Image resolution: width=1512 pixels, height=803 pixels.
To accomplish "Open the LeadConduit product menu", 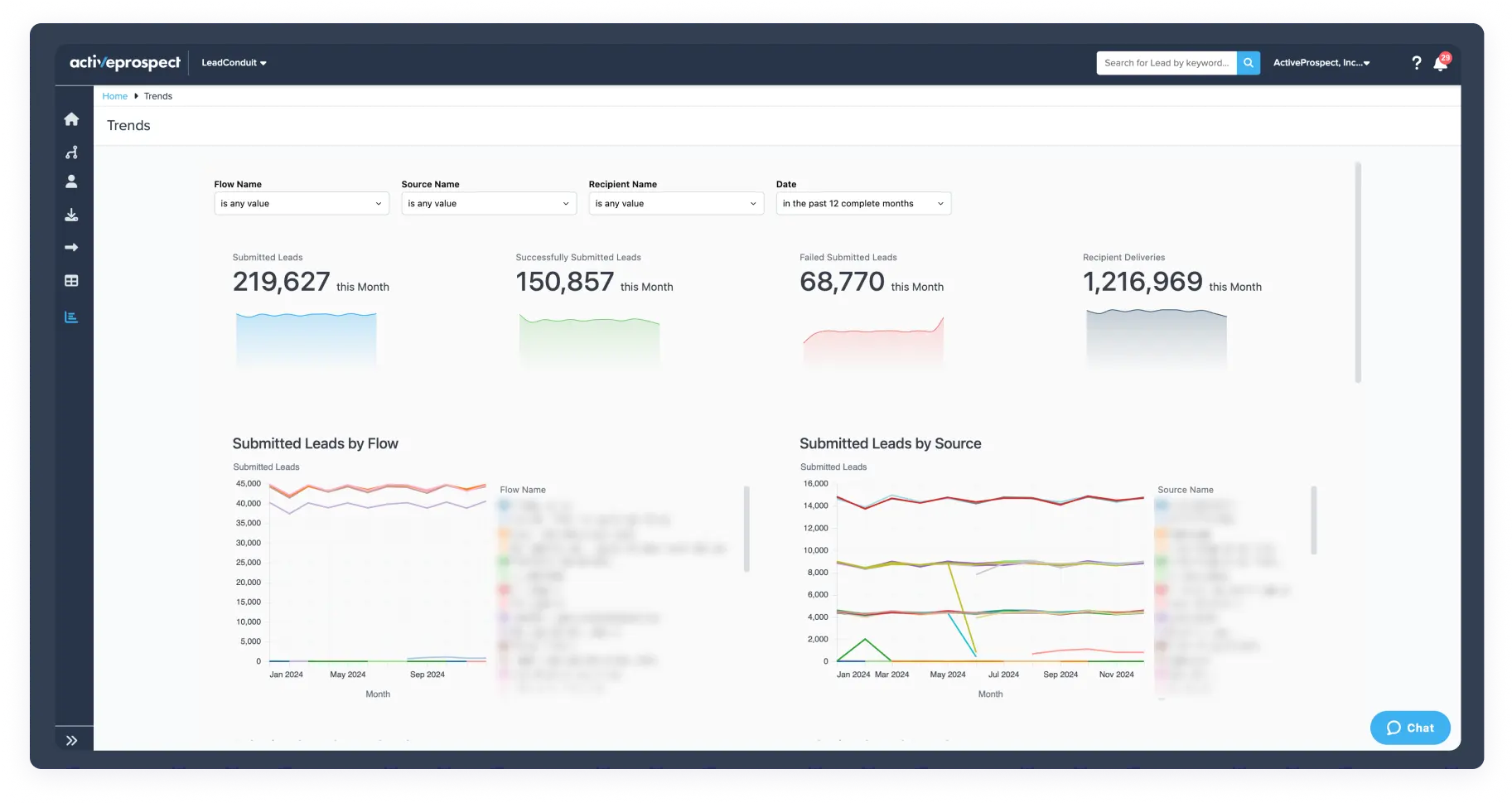I will [x=234, y=62].
